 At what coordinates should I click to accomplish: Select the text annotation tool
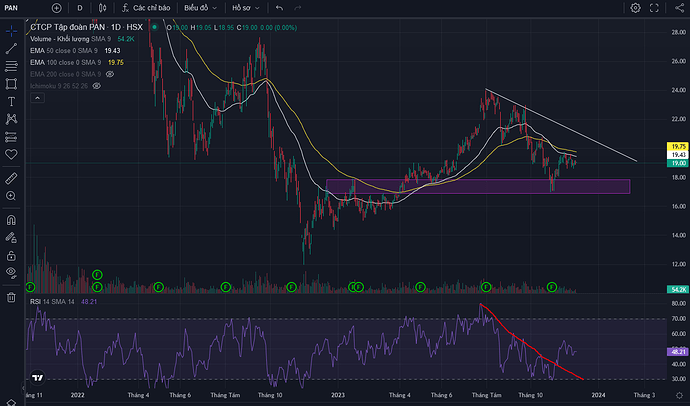[11, 102]
